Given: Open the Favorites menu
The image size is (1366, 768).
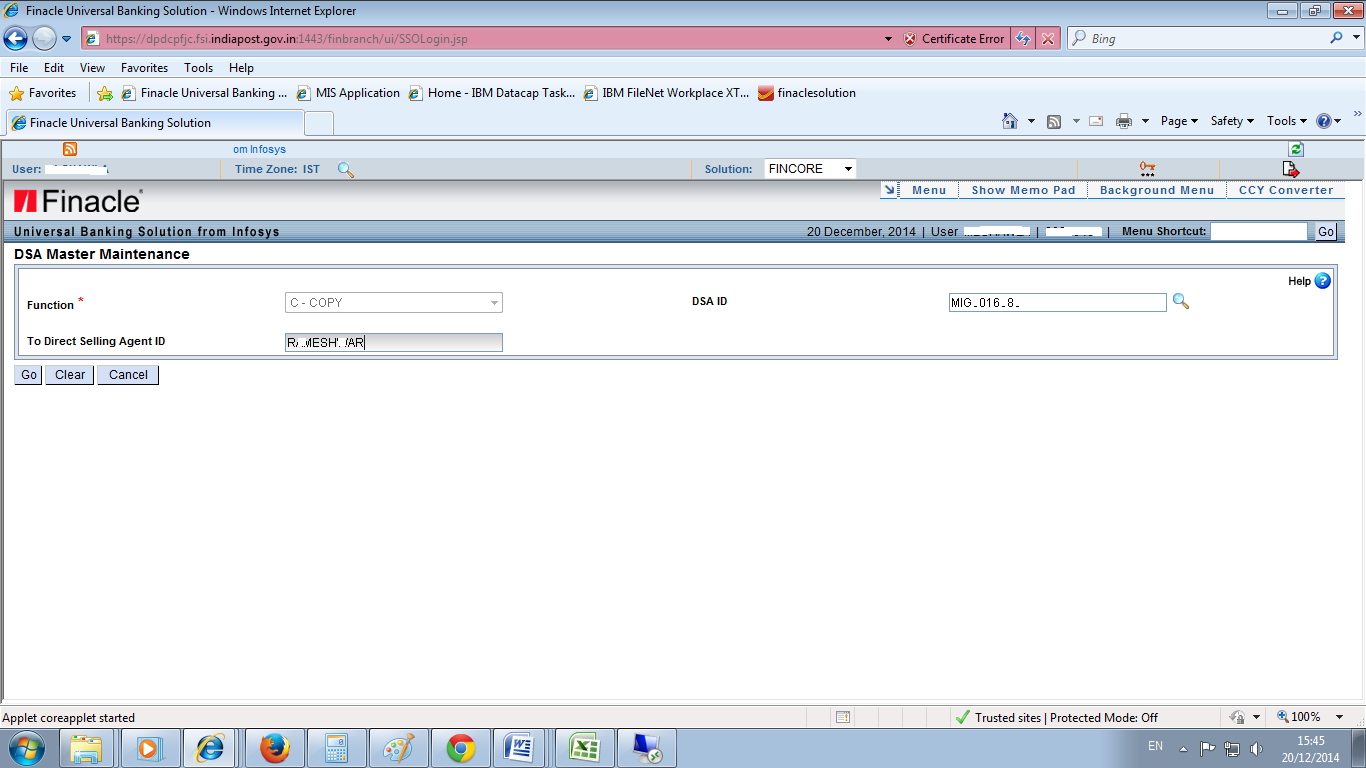Looking at the screenshot, I should click(x=143, y=67).
